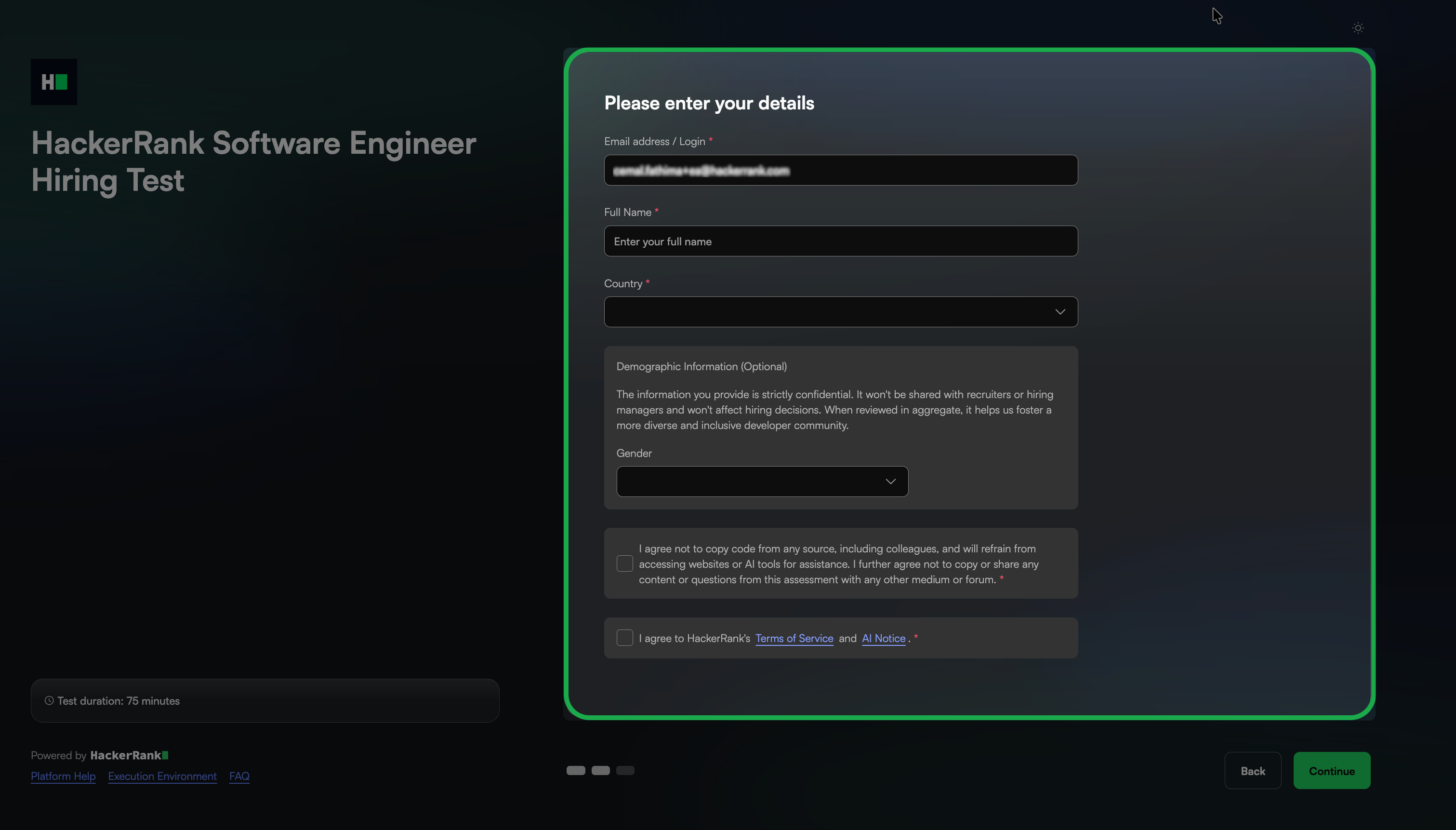Open the Execution Environment link

pos(162,776)
